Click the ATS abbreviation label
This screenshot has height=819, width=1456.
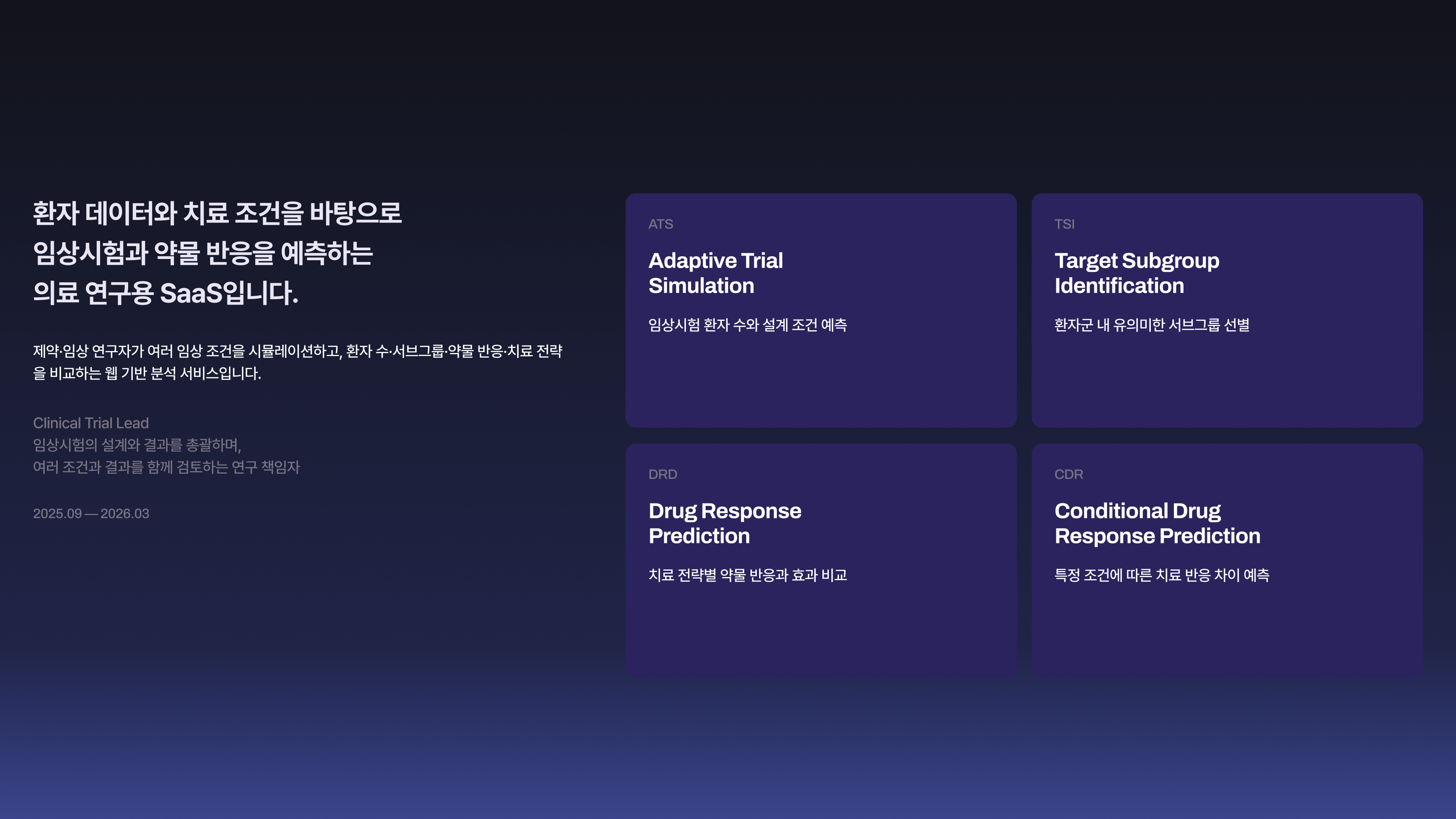(x=660, y=224)
